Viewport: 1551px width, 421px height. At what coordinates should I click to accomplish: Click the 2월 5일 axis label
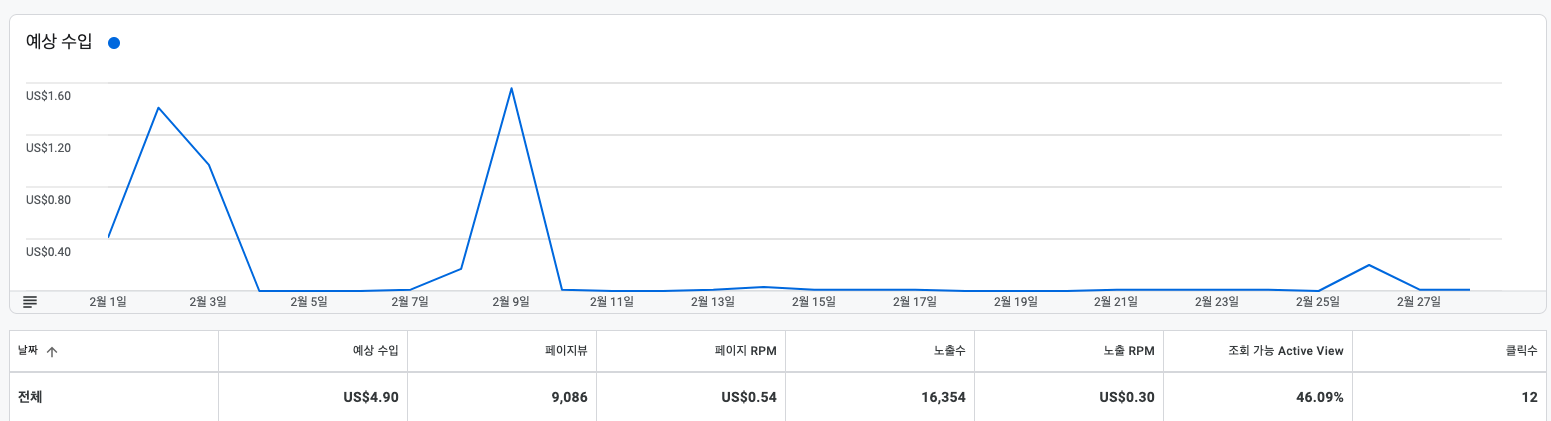point(309,301)
